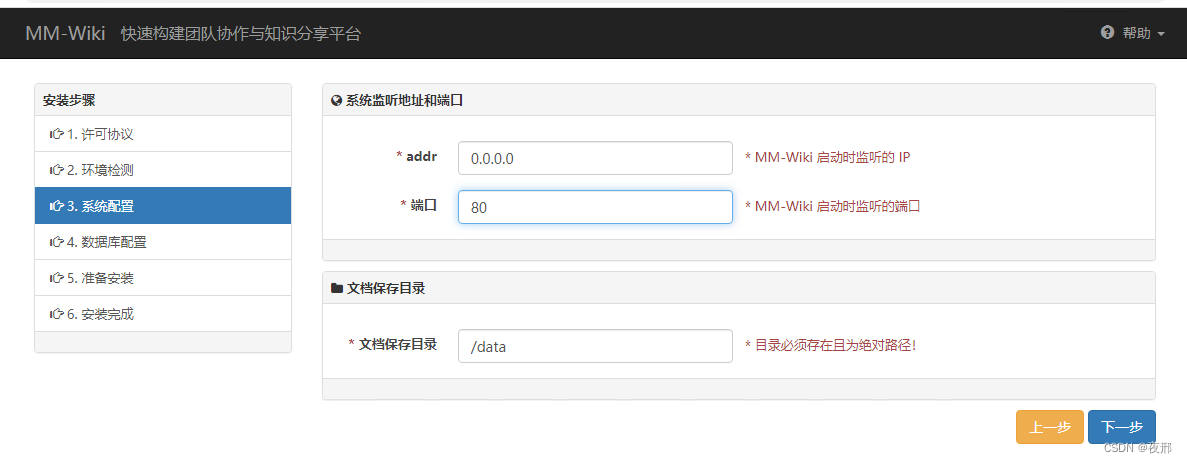Focus the addr input field with 0.0.0.0
Image resolution: width=1187 pixels, height=463 pixels.
595,158
